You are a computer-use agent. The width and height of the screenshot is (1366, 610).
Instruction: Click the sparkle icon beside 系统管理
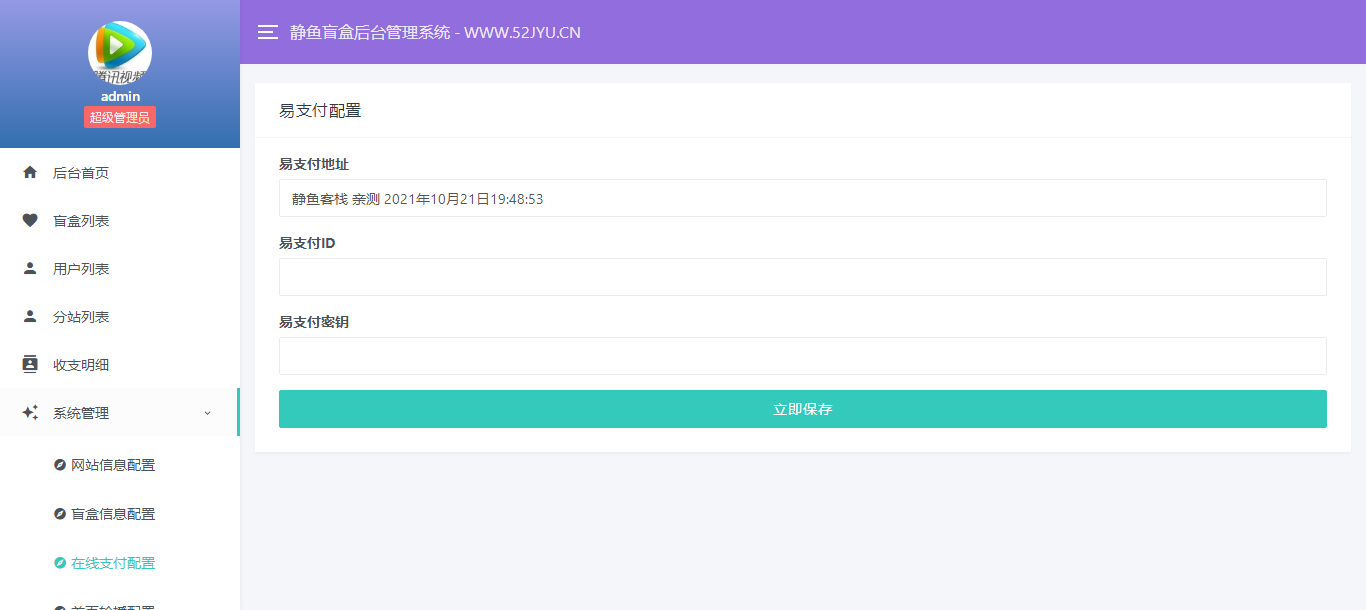click(30, 413)
